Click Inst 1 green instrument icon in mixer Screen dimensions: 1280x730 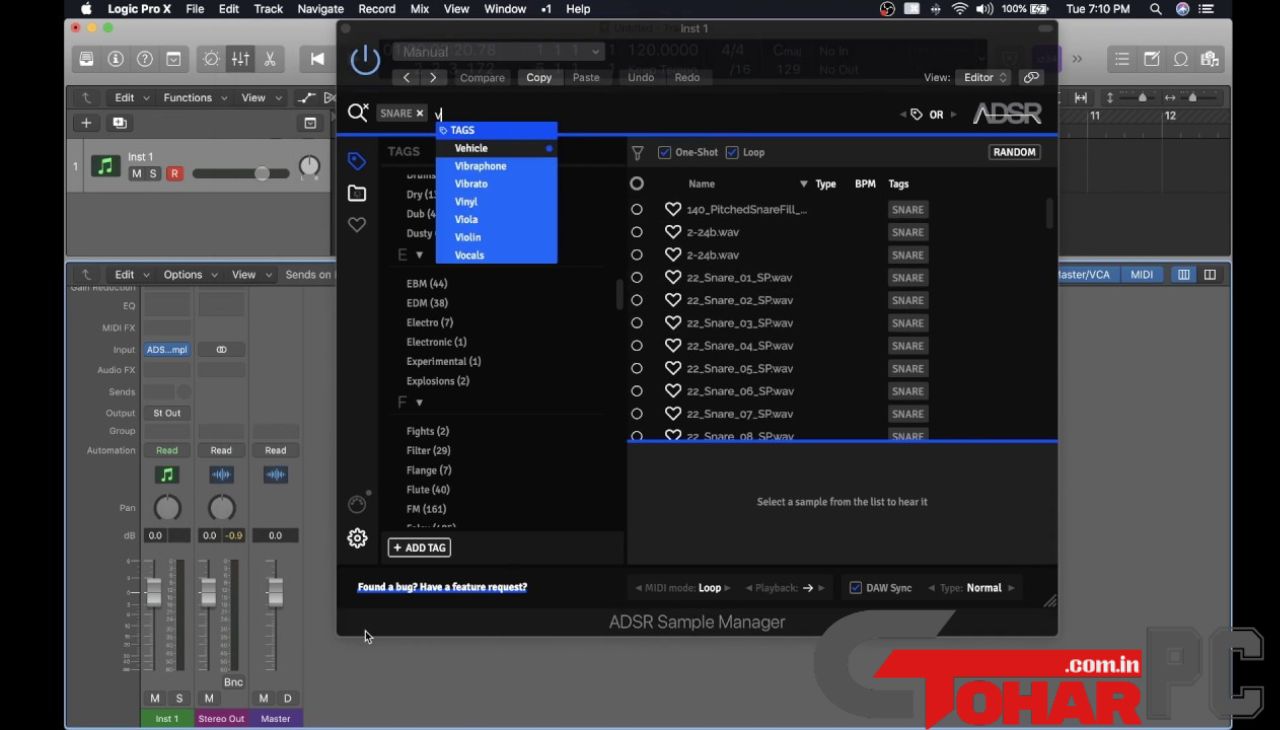pos(167,475)
